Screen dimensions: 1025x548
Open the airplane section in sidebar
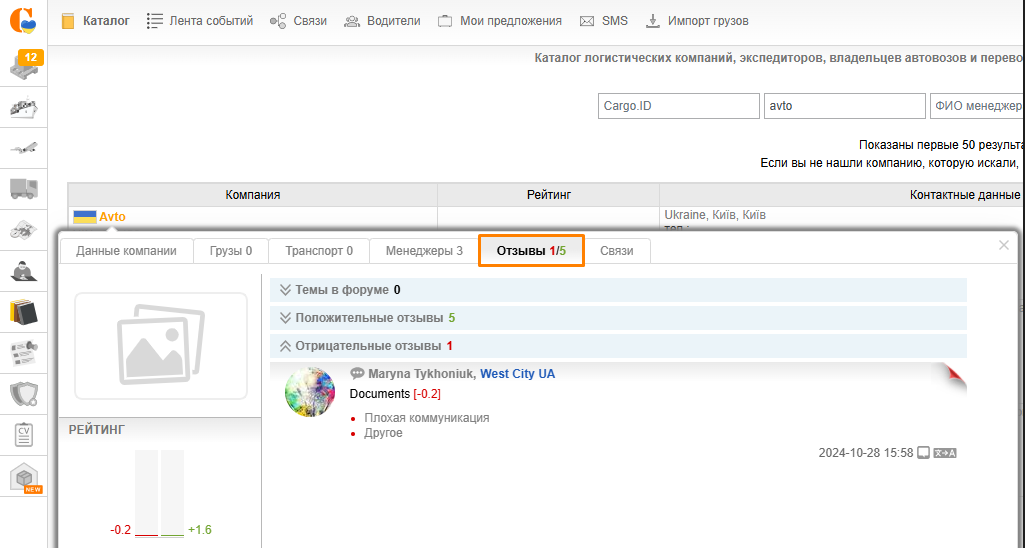(23, 148)
